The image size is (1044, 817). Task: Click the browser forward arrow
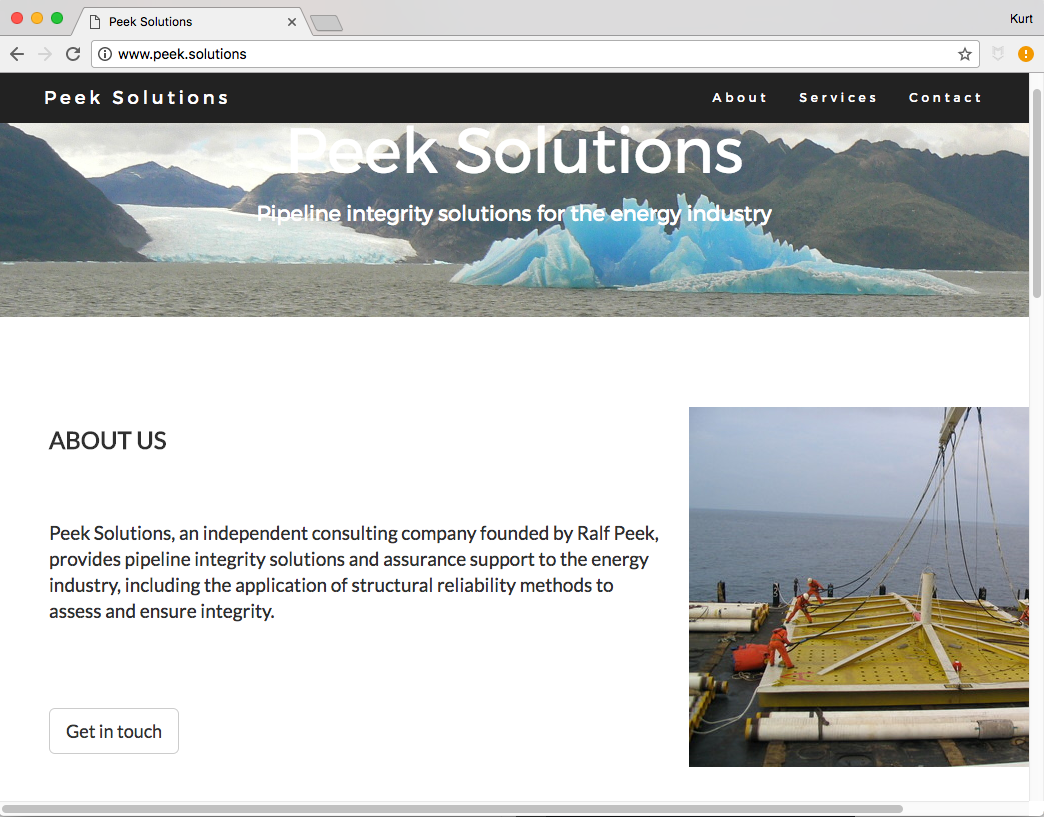click(45, 54)
